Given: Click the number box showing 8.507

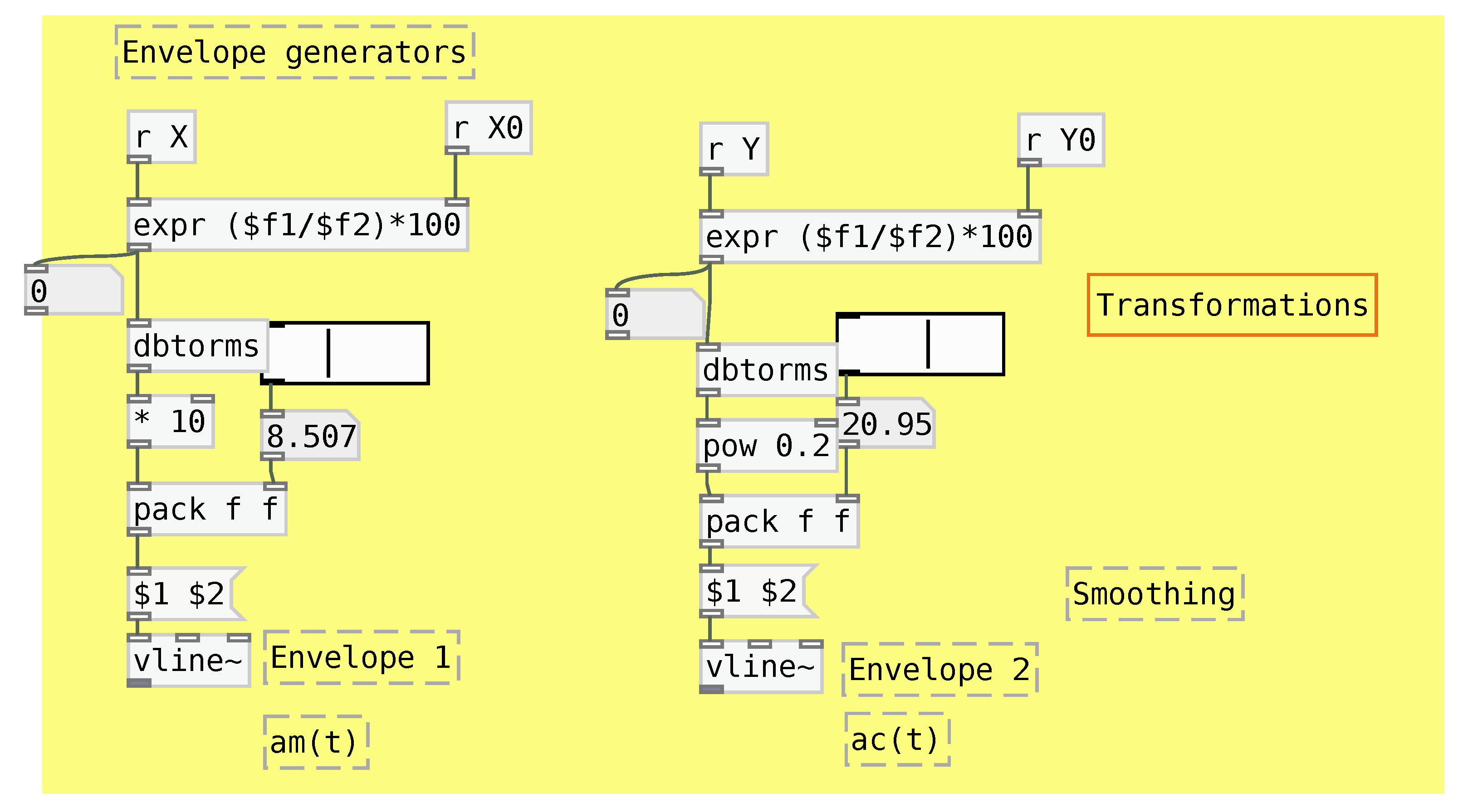Looking at the screenshot, I should [x=310, y=436].
